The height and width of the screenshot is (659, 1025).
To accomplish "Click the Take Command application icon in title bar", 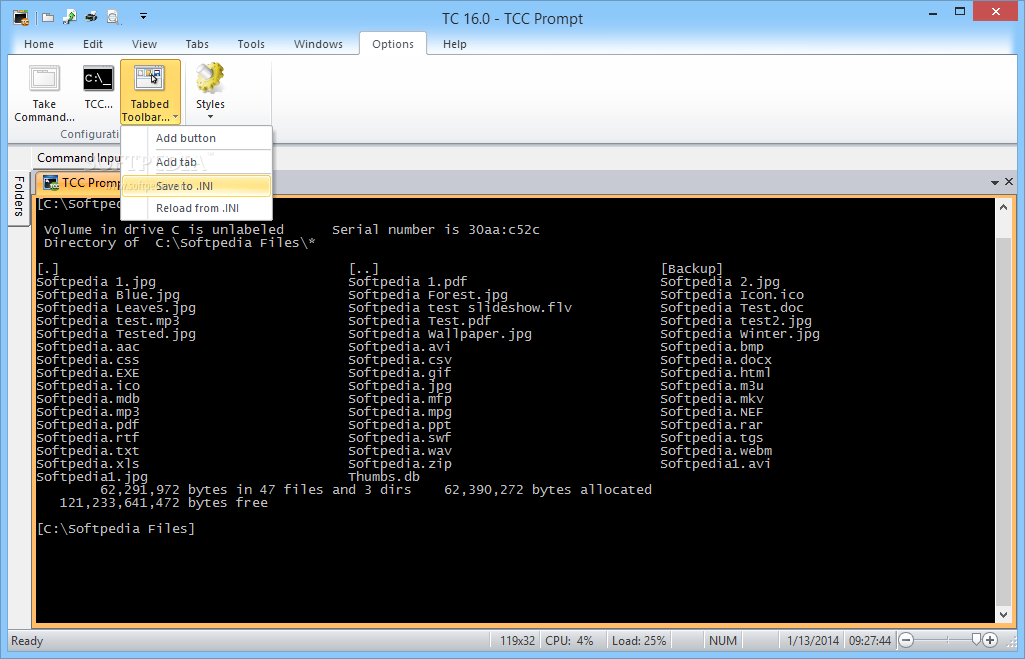I will [x=21, y=18].
